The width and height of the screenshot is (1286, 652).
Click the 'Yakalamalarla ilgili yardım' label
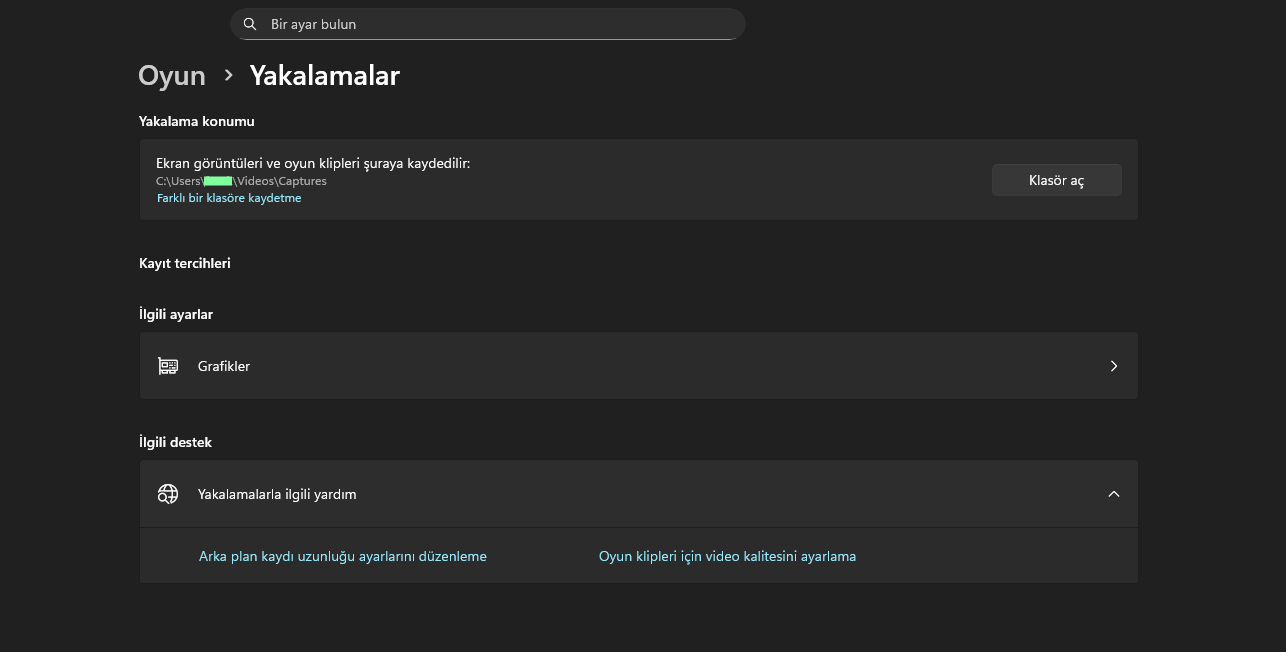point(277,494)
